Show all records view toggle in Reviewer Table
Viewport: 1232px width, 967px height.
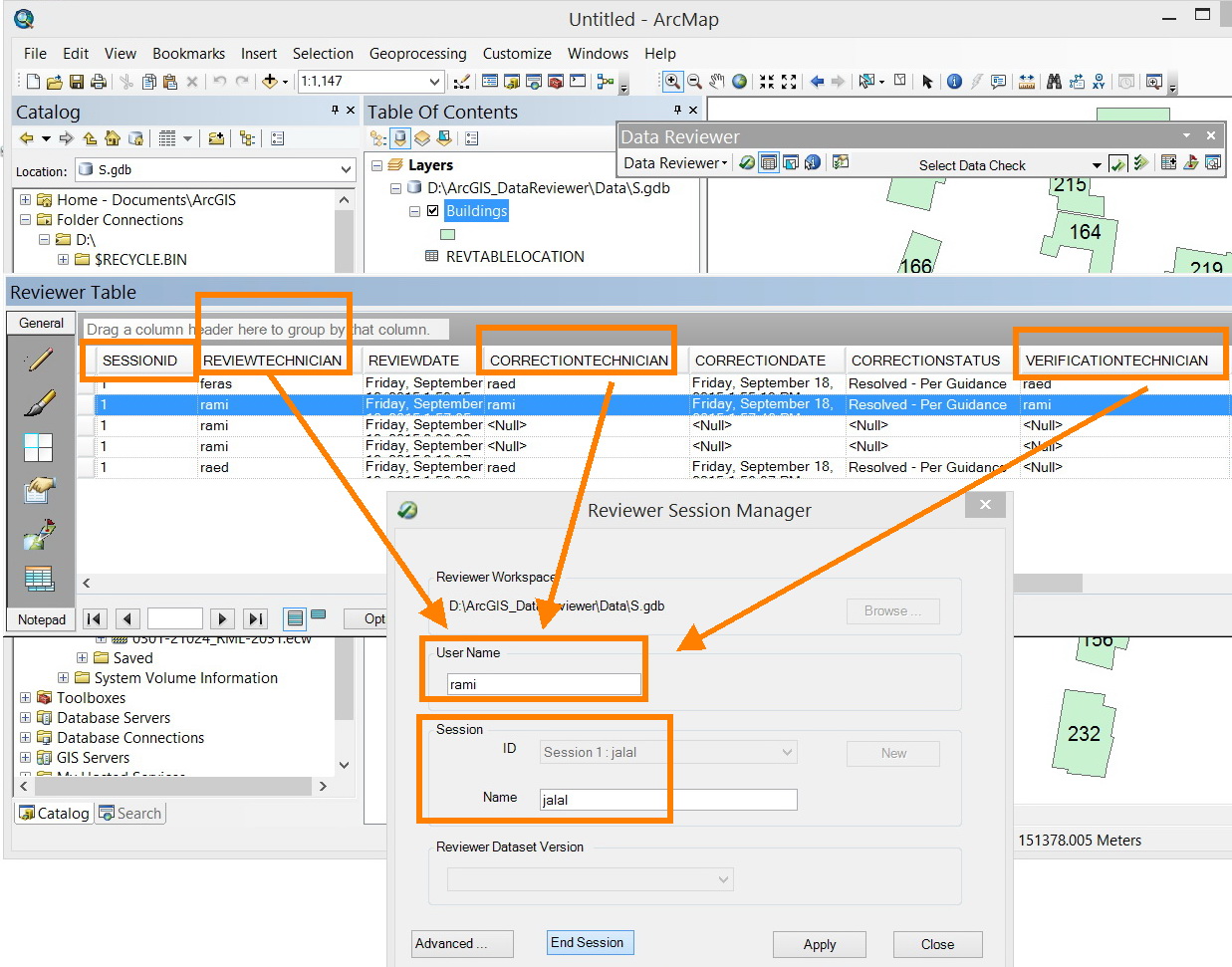[x=295, y=618]
